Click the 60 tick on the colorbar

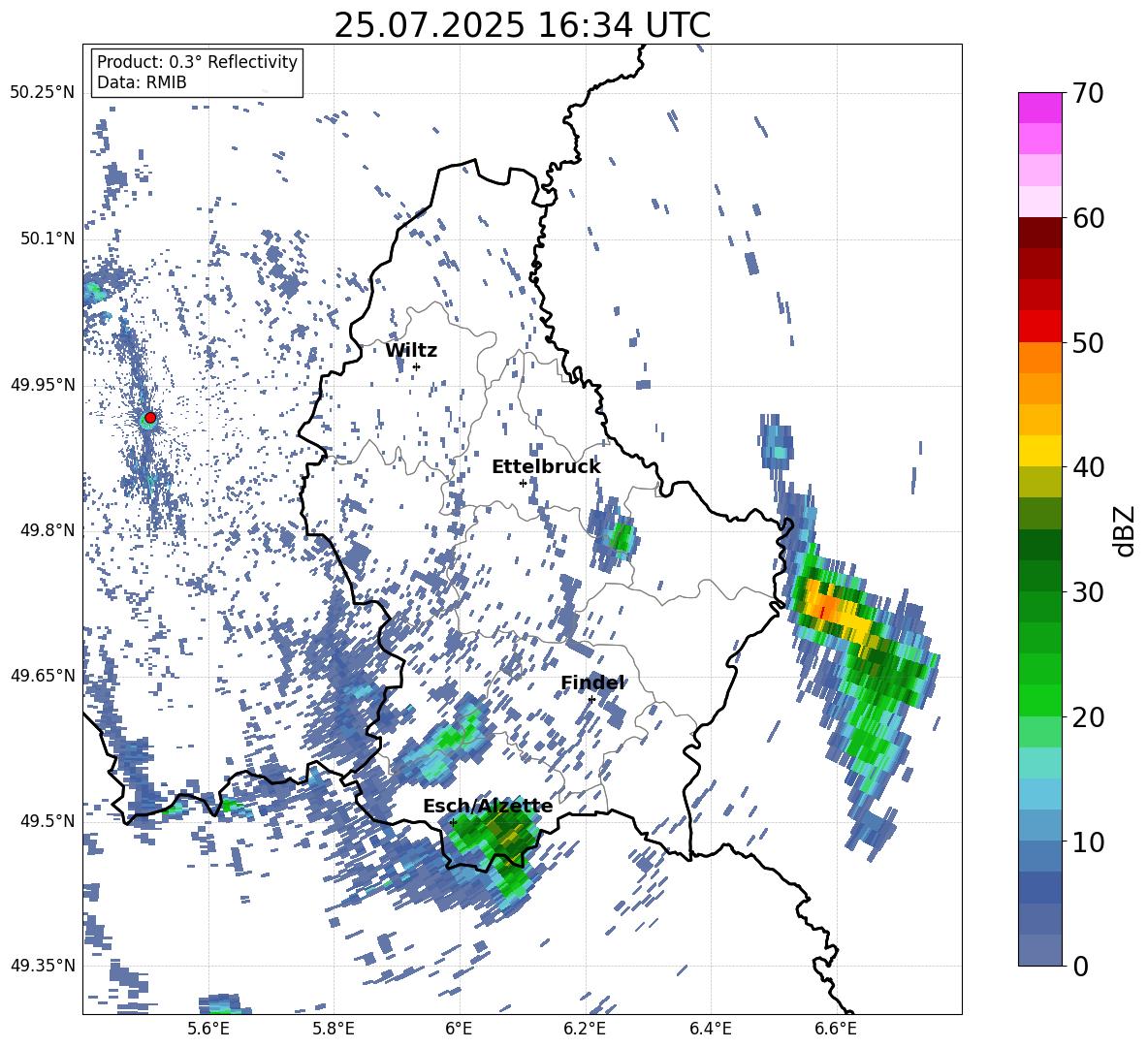click(1088, 218)
